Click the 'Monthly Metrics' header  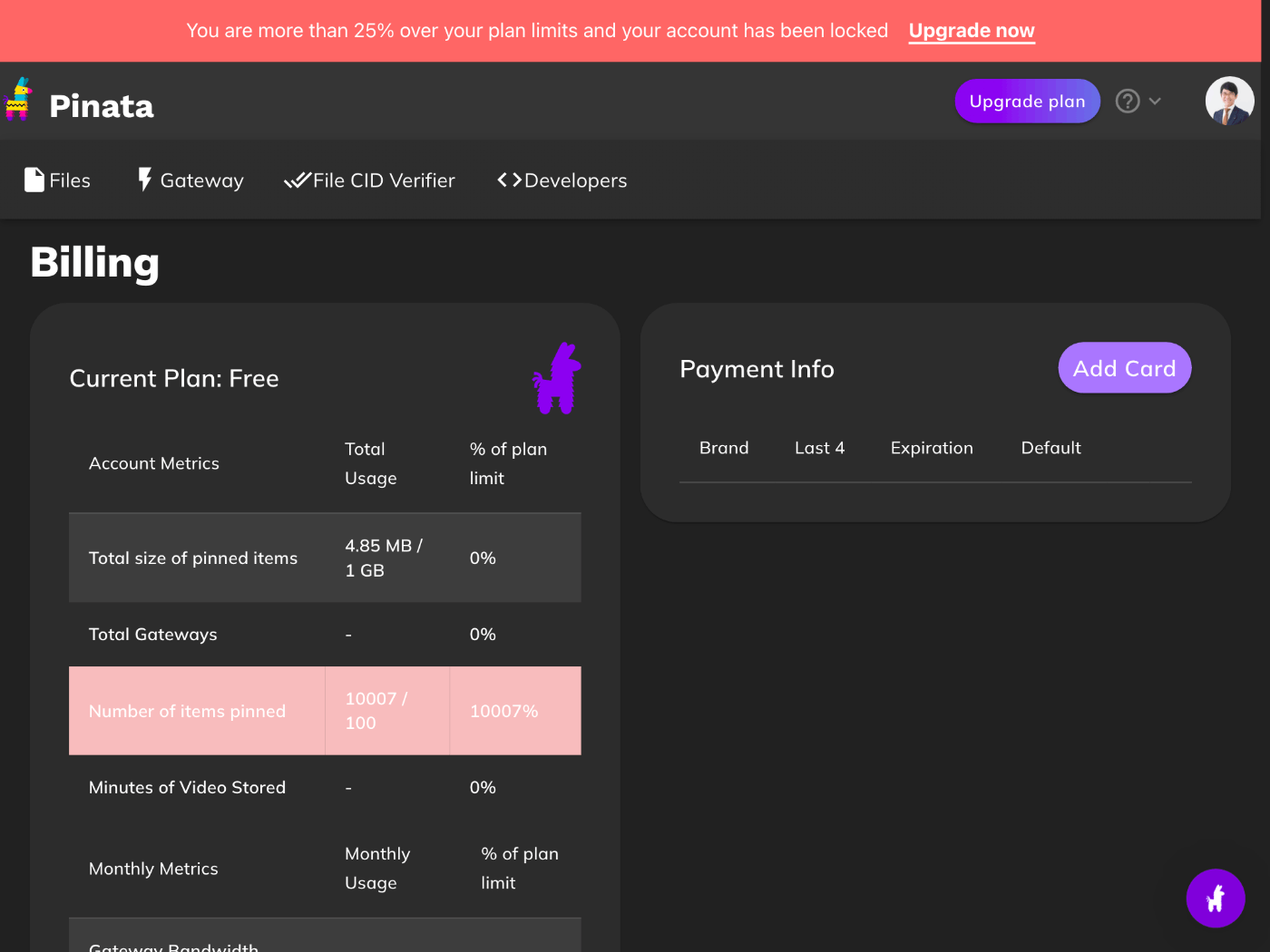[x=153, y=869]
